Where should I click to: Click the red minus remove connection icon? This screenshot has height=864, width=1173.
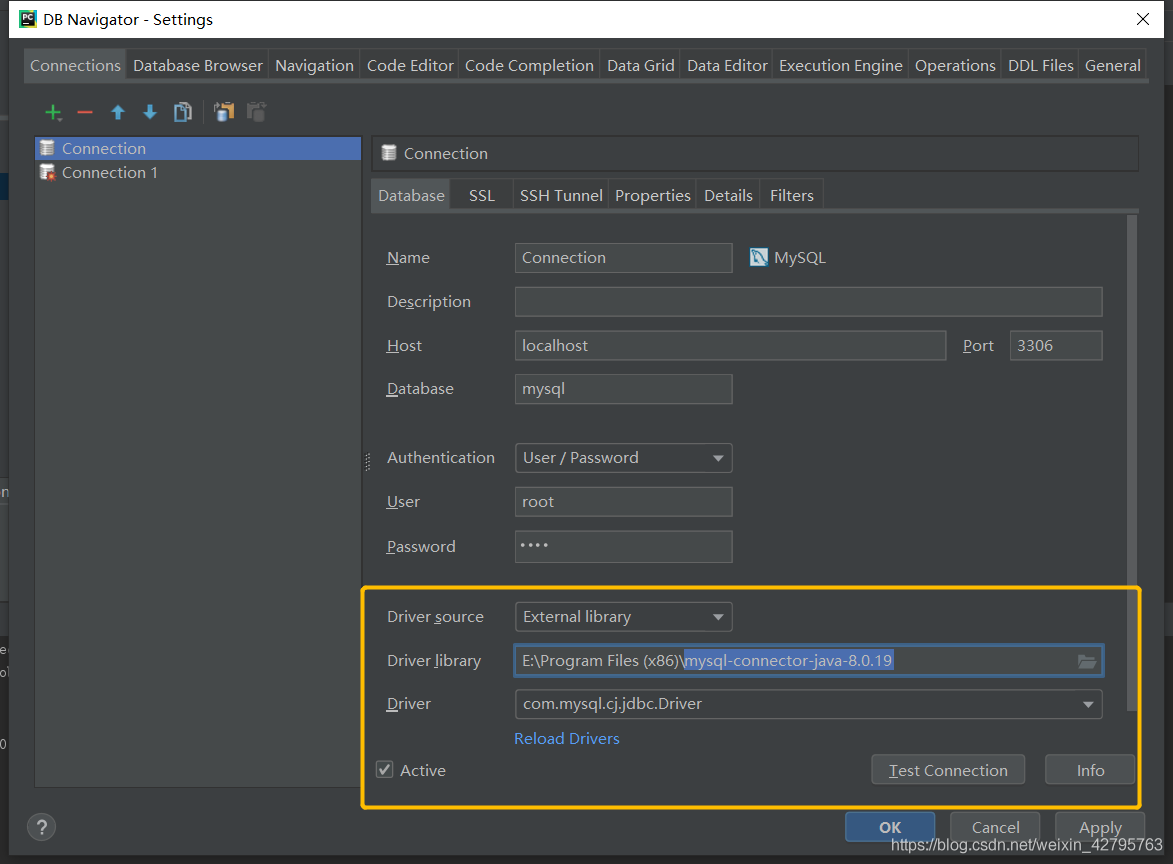tap(85, 113)
